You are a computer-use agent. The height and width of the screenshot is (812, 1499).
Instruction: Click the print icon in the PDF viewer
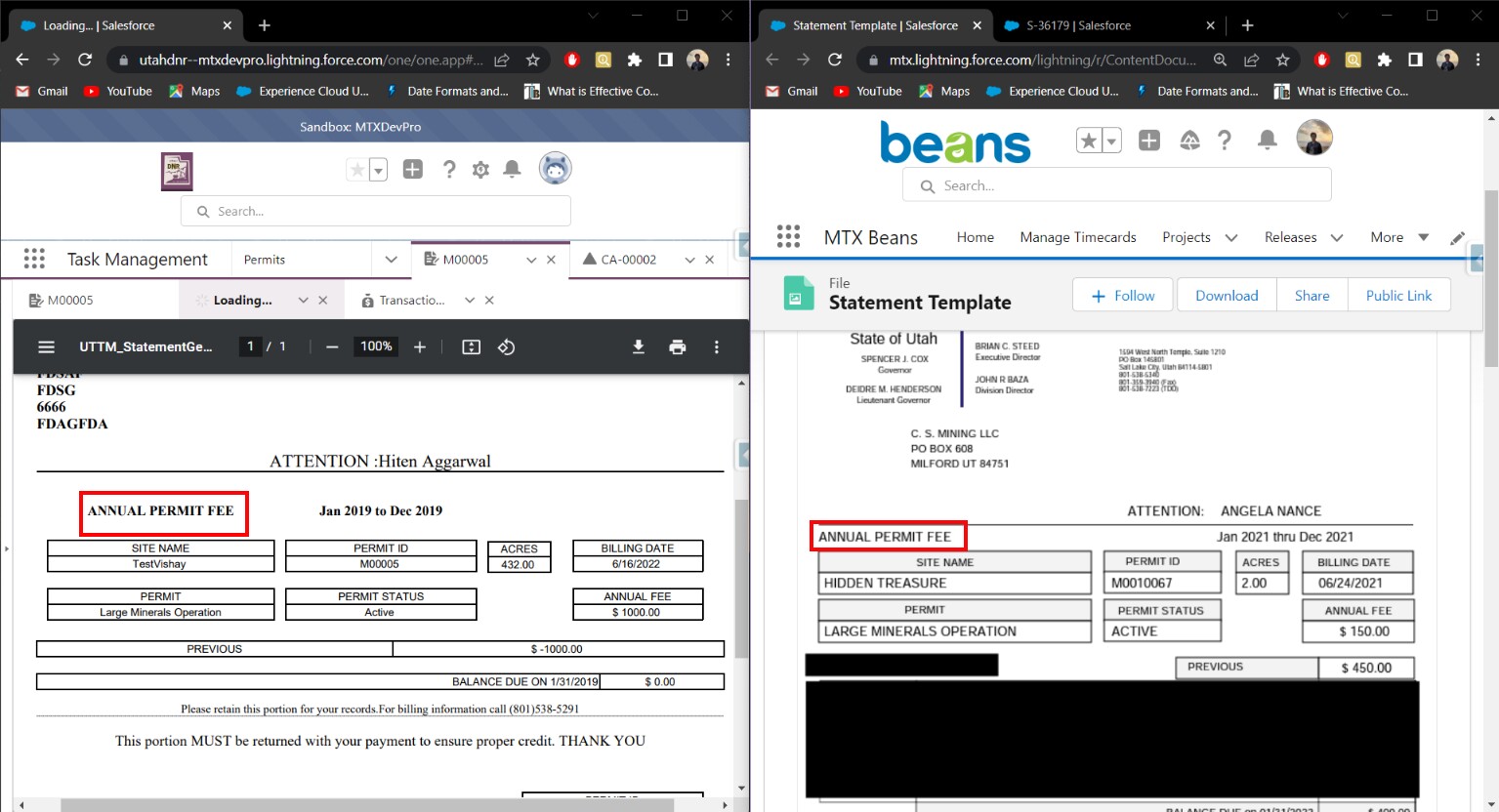(678, 346)
